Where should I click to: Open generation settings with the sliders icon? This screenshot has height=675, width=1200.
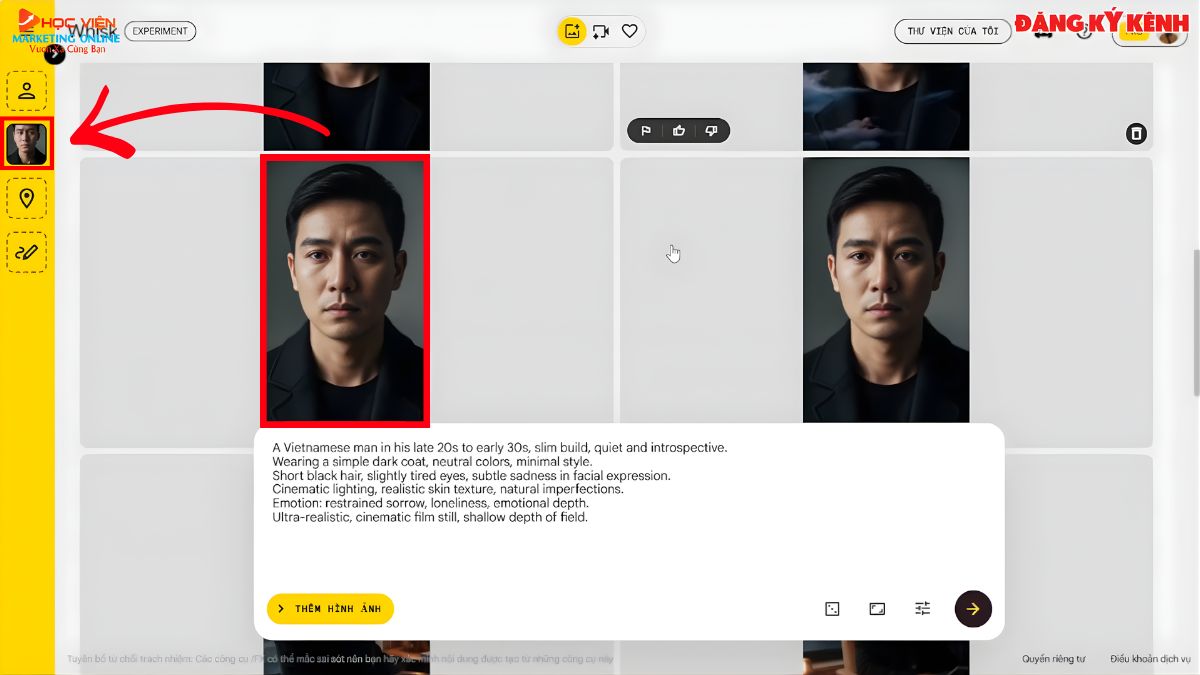click(x=921, y=608)
